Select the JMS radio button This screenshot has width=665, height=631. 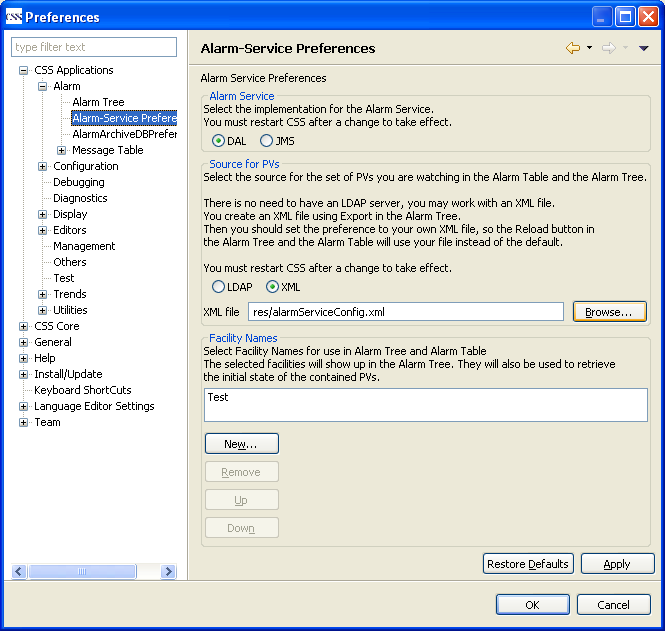pos(266,141)
